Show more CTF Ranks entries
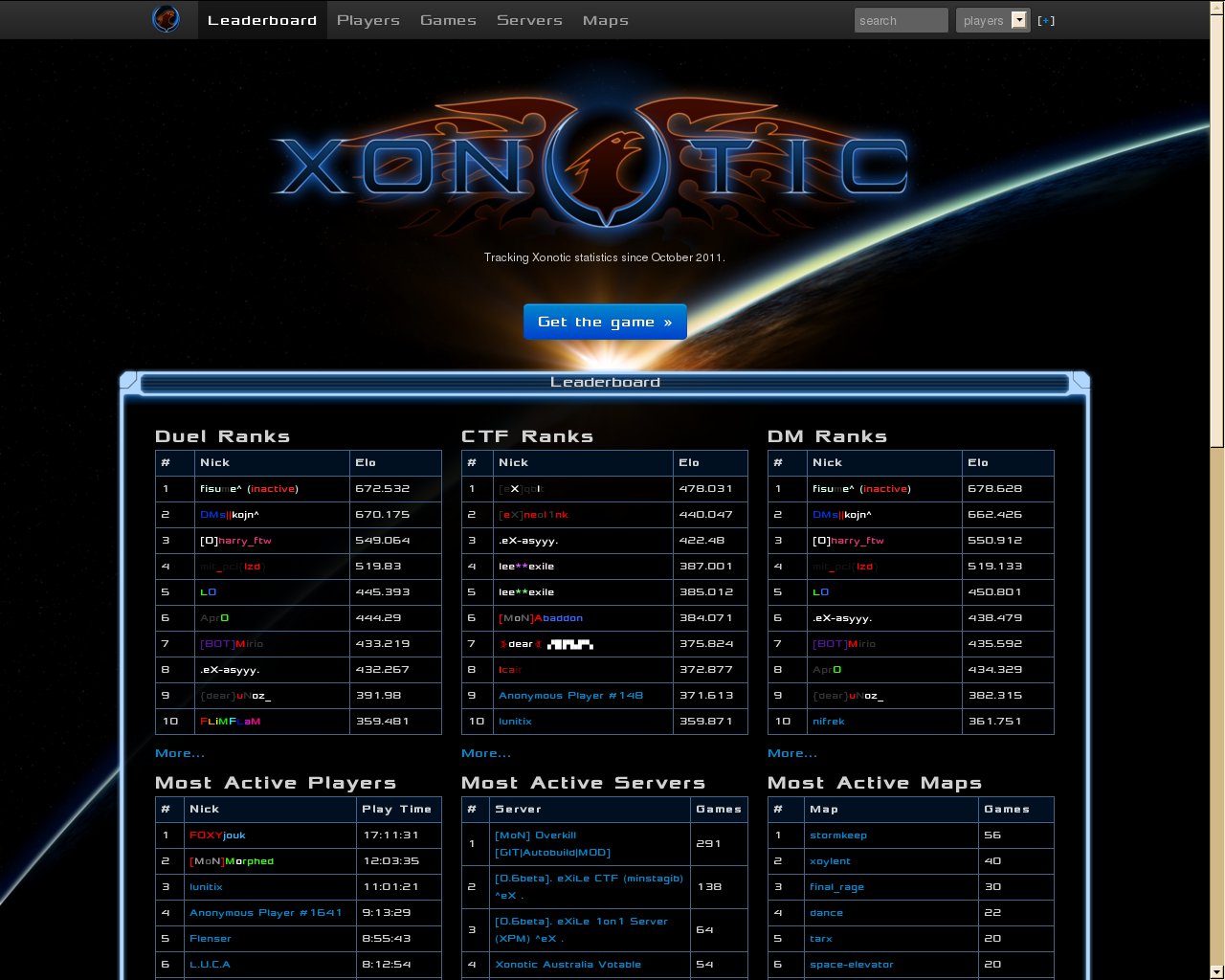The height and width of the screenshot is (980, 1225). coord(486,753)
